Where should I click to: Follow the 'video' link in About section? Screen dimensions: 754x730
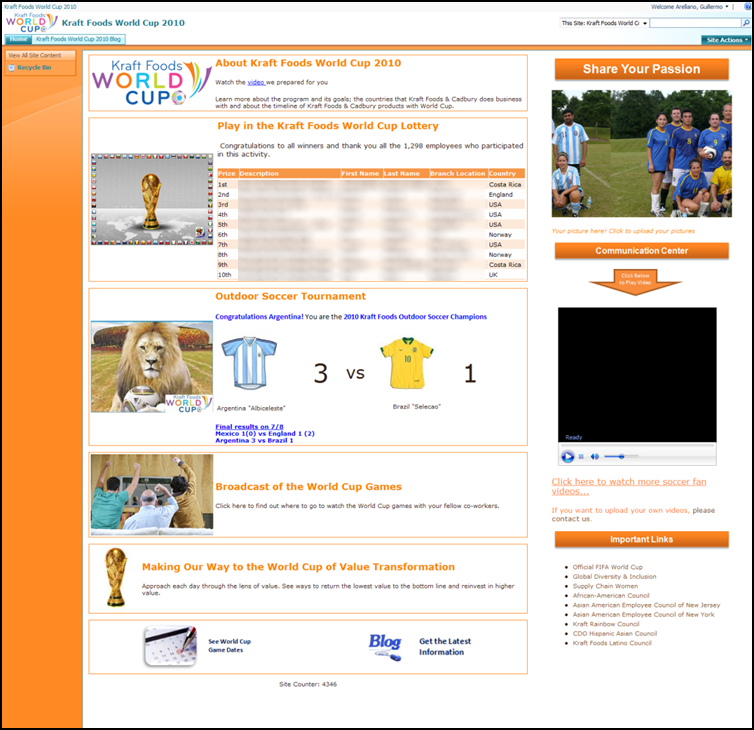click(256, 82)
